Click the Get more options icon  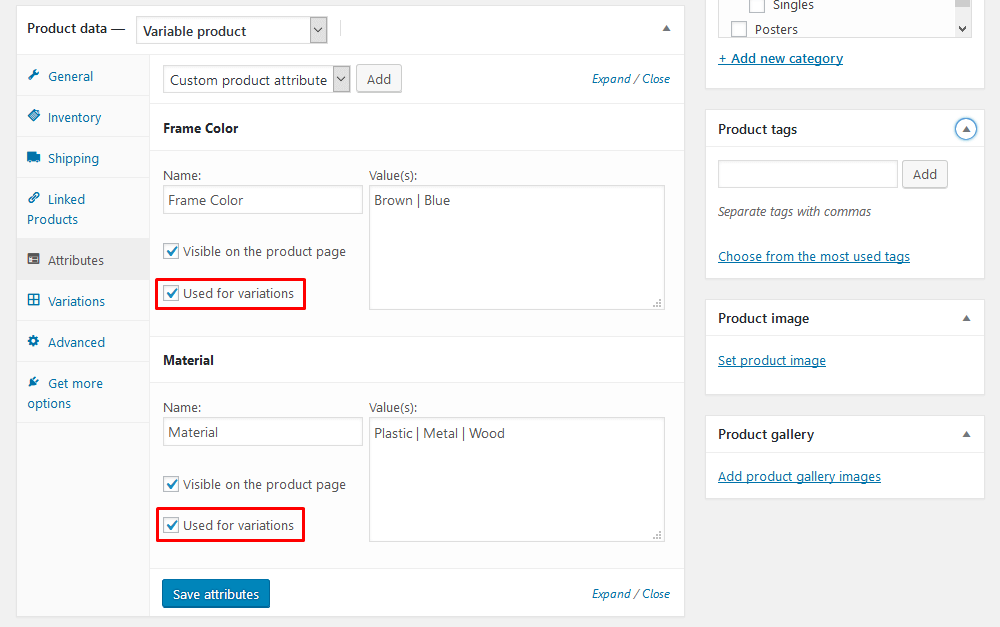coord(37,382)
